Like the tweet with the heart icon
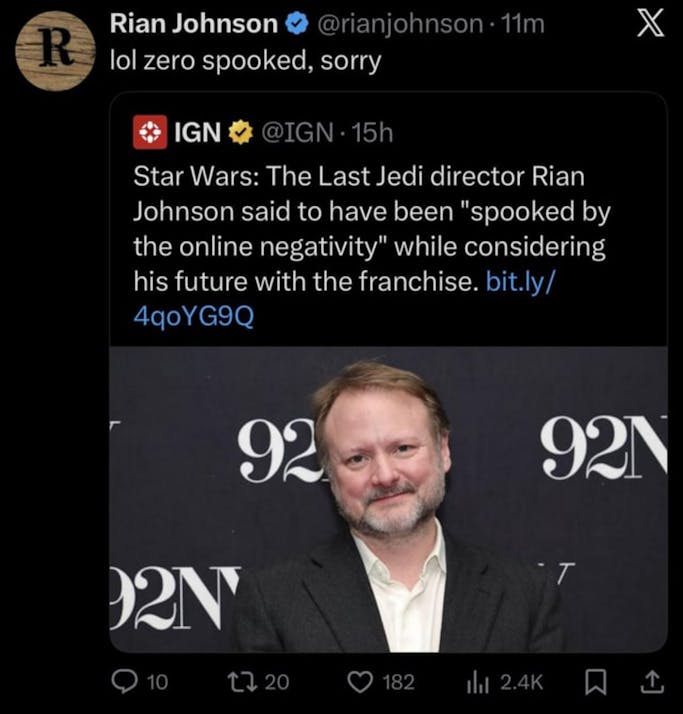Image resolution: width=683 pixels, height=714 pixels. click(x=358, y=682)
